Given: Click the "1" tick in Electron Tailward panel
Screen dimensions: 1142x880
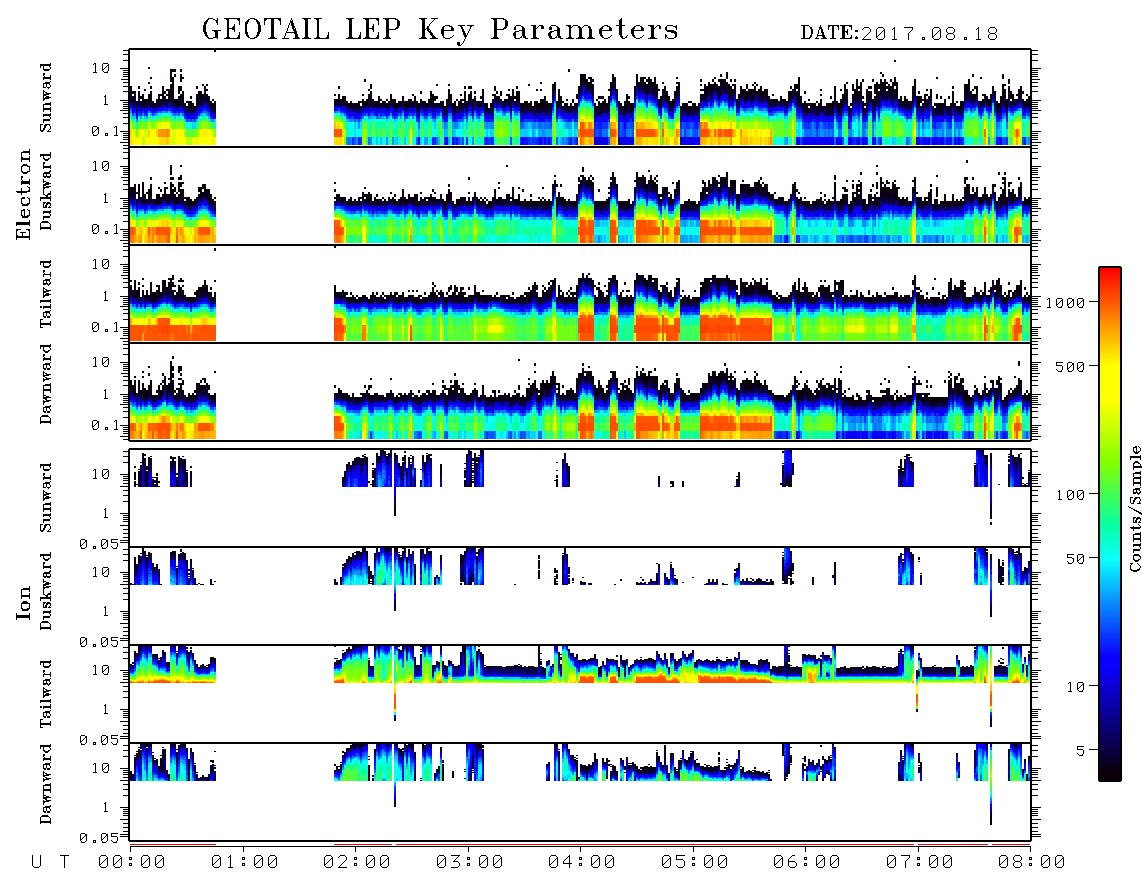Looking at the screenshot, I should 106,296.
